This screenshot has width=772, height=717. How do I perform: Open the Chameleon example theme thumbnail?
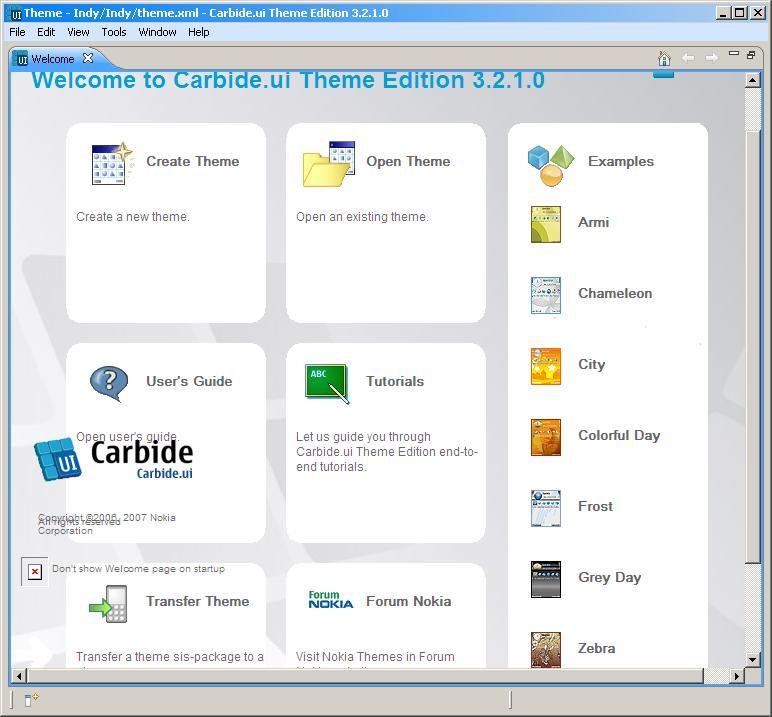pyautogui.click(x=546, y=295)
